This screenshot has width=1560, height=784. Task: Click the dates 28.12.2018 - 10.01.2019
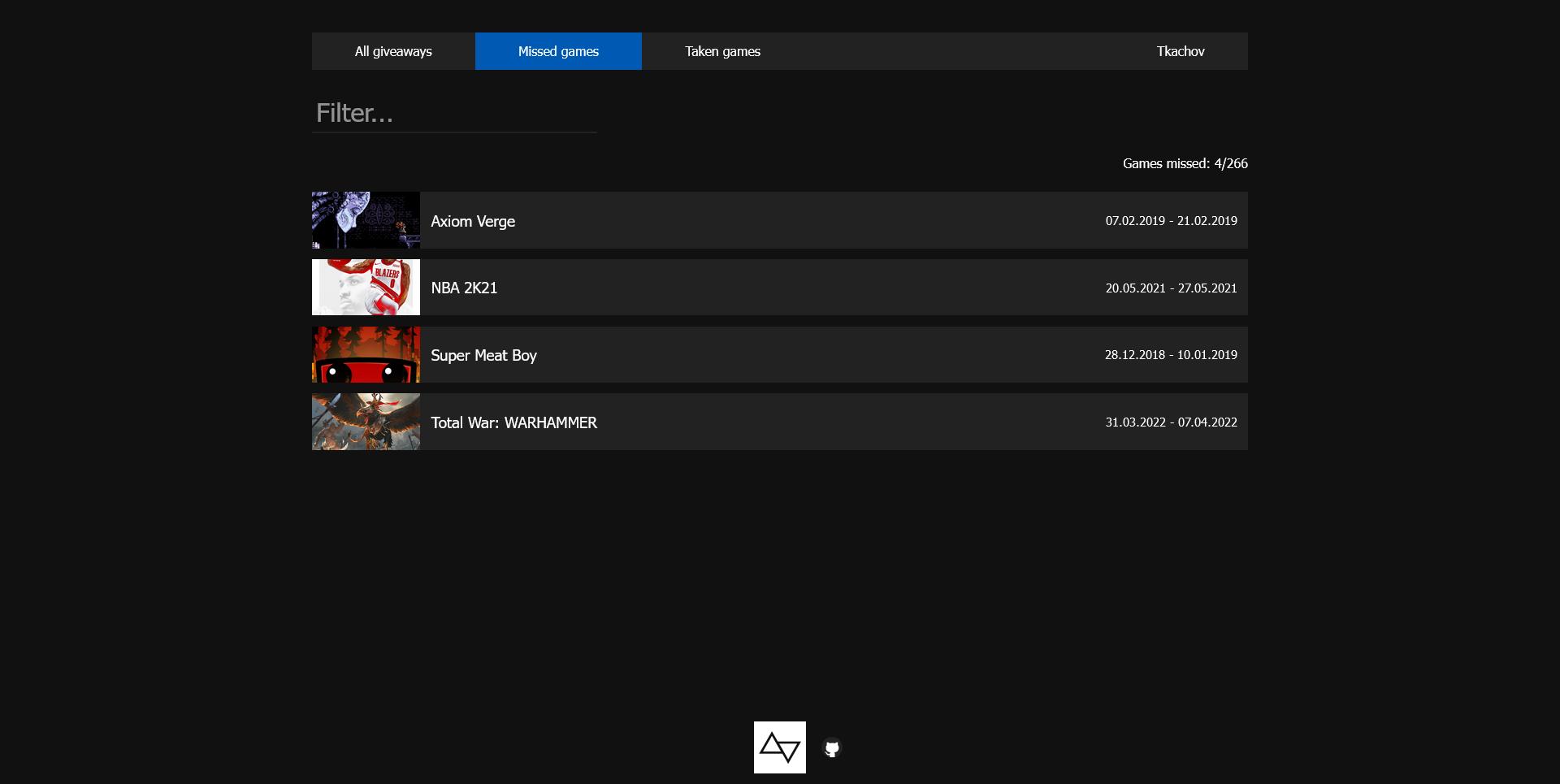point(1171,355)
